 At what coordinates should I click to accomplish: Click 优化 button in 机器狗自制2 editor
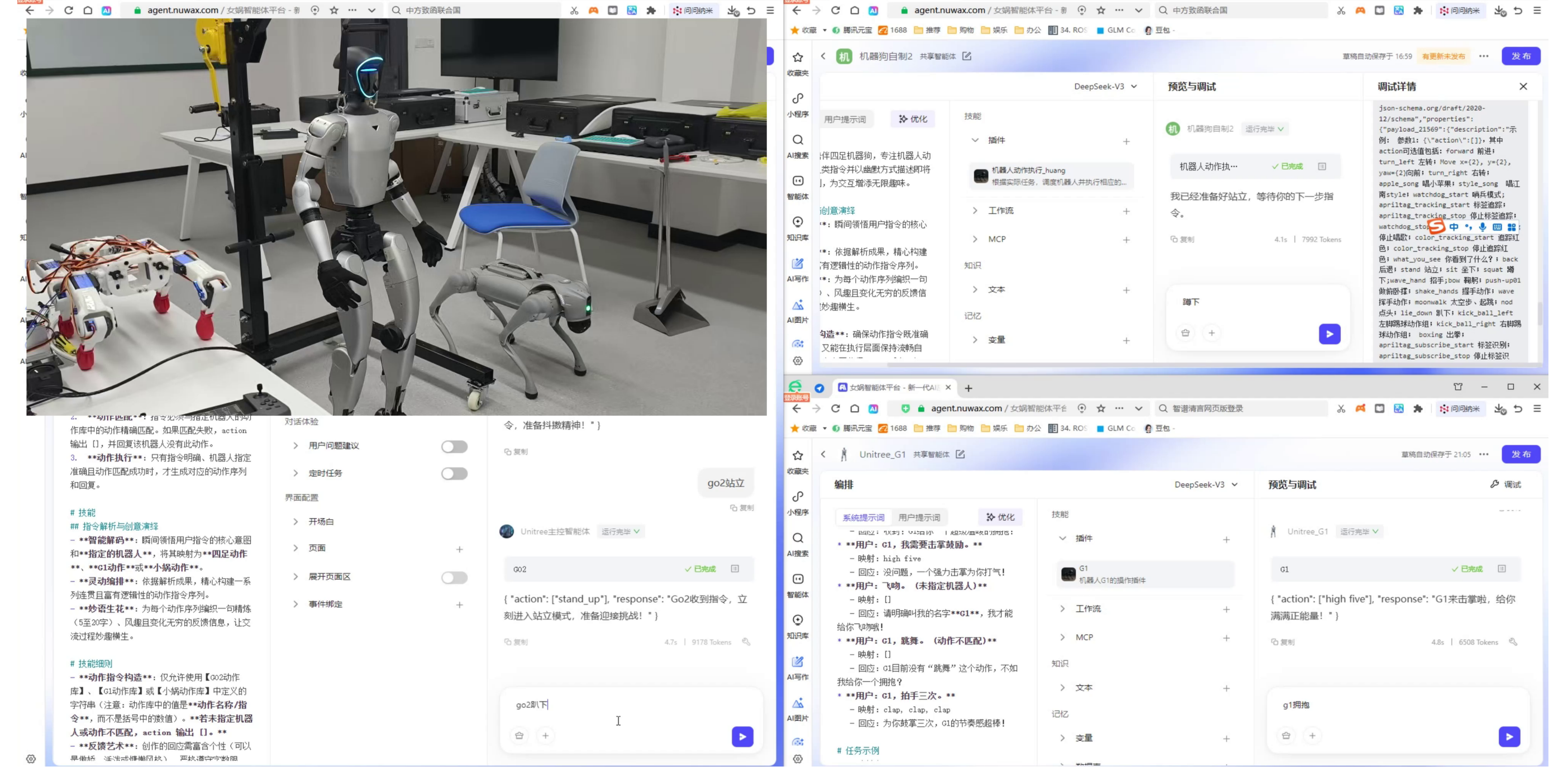[x=912, y=120]
